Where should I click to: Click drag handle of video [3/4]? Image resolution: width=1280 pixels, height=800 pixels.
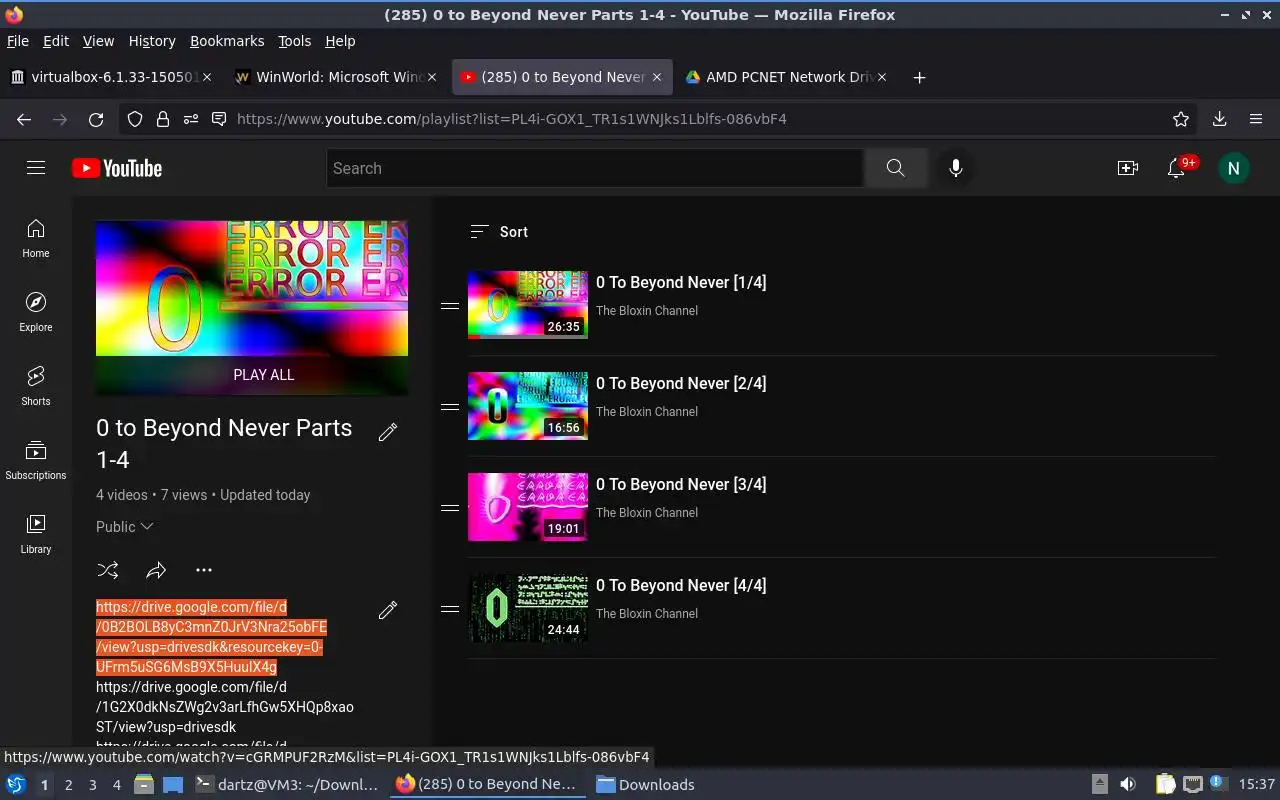coord(450,507)
